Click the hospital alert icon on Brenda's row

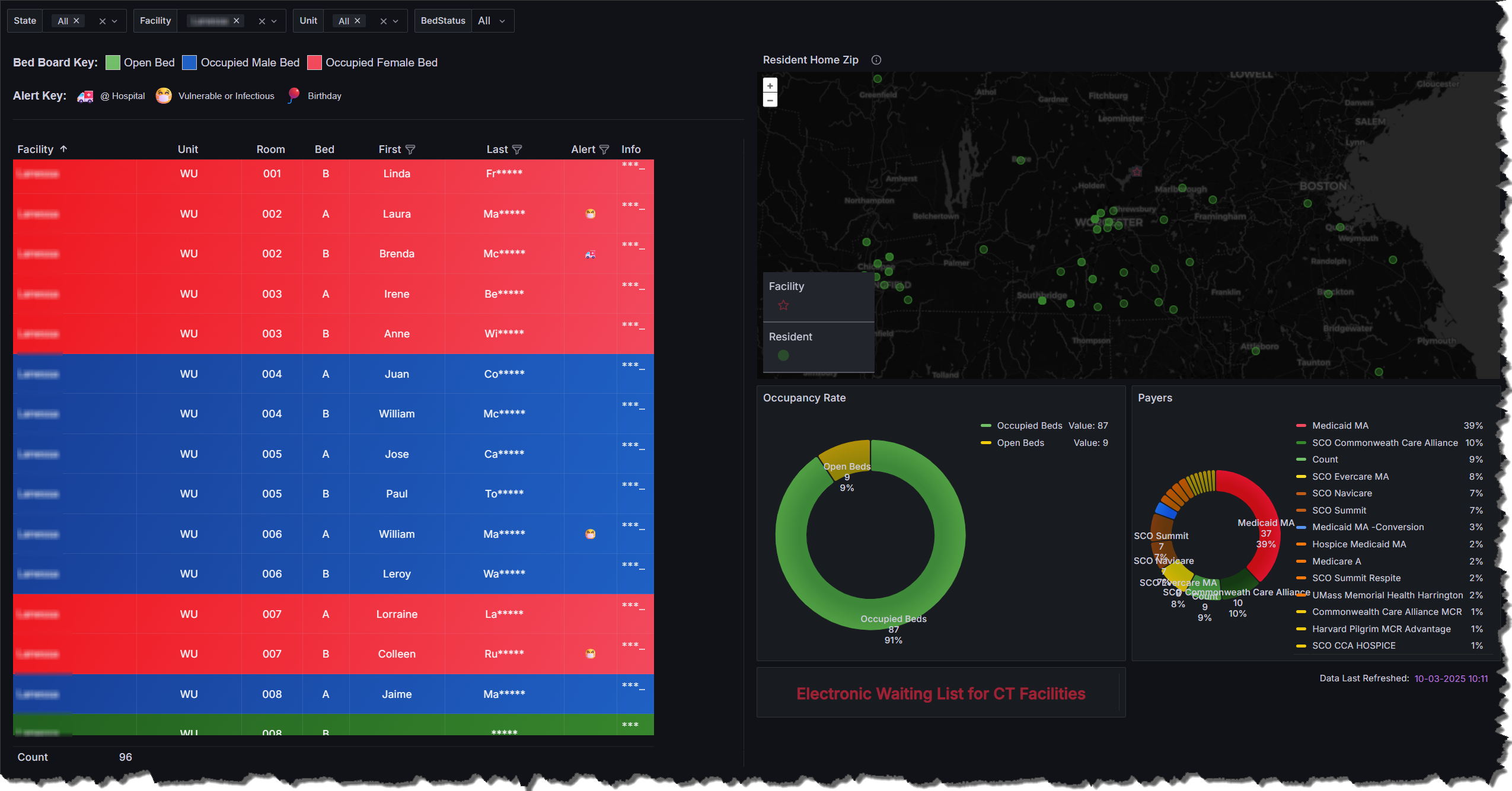point(590,254)
